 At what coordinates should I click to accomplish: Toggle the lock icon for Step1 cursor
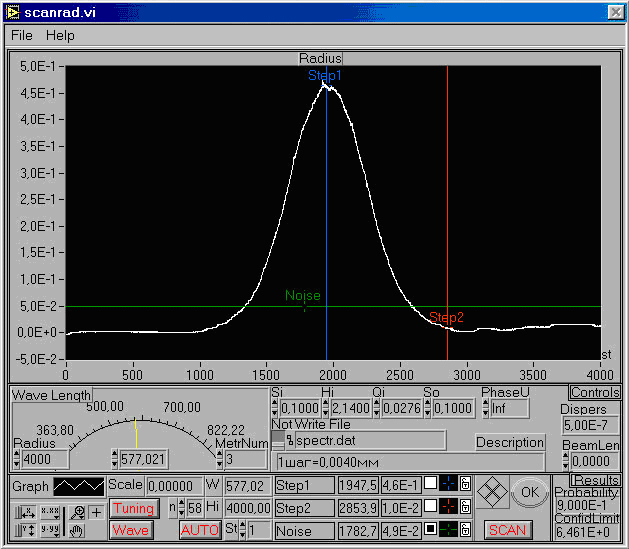tap(466, 485)
